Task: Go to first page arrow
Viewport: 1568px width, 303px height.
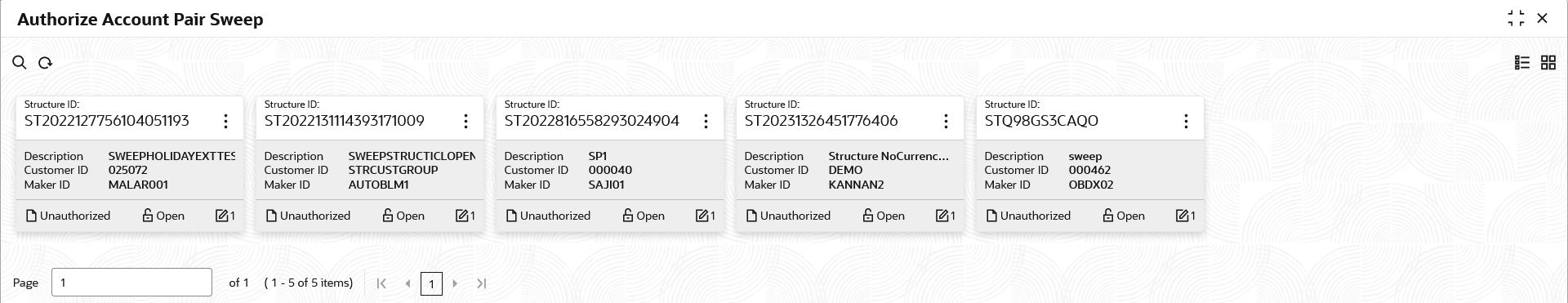Action: click(381, 283)
